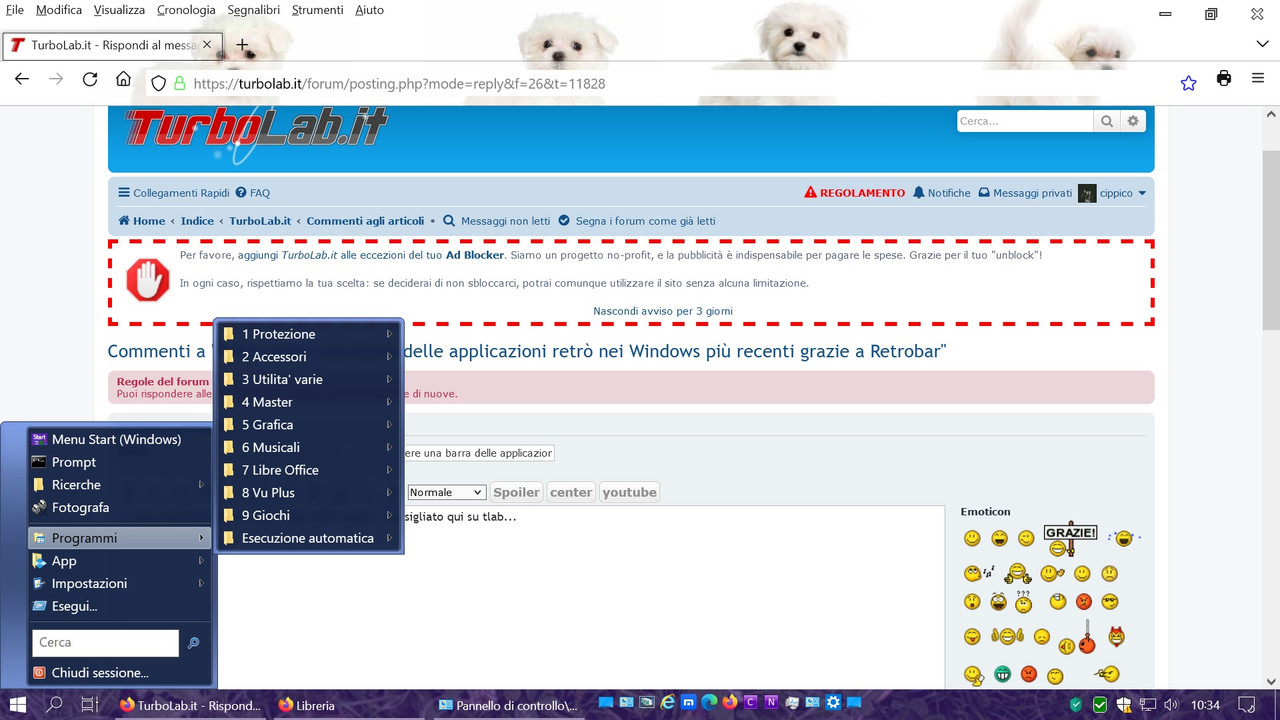Click the center BBCode button
Screen dimensions: 1280x720
tap(571, 492)
